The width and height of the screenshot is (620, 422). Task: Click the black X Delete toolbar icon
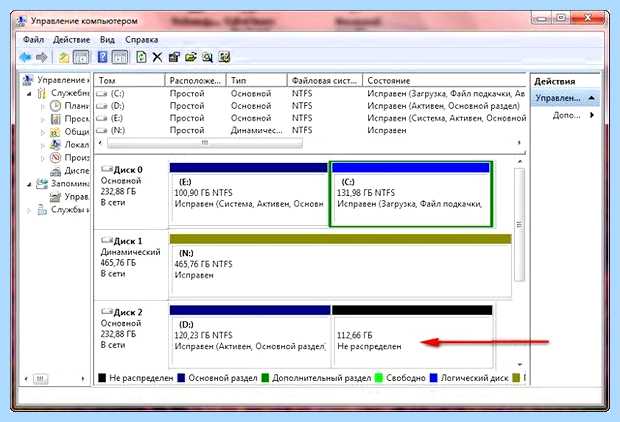tap(157, 58)
